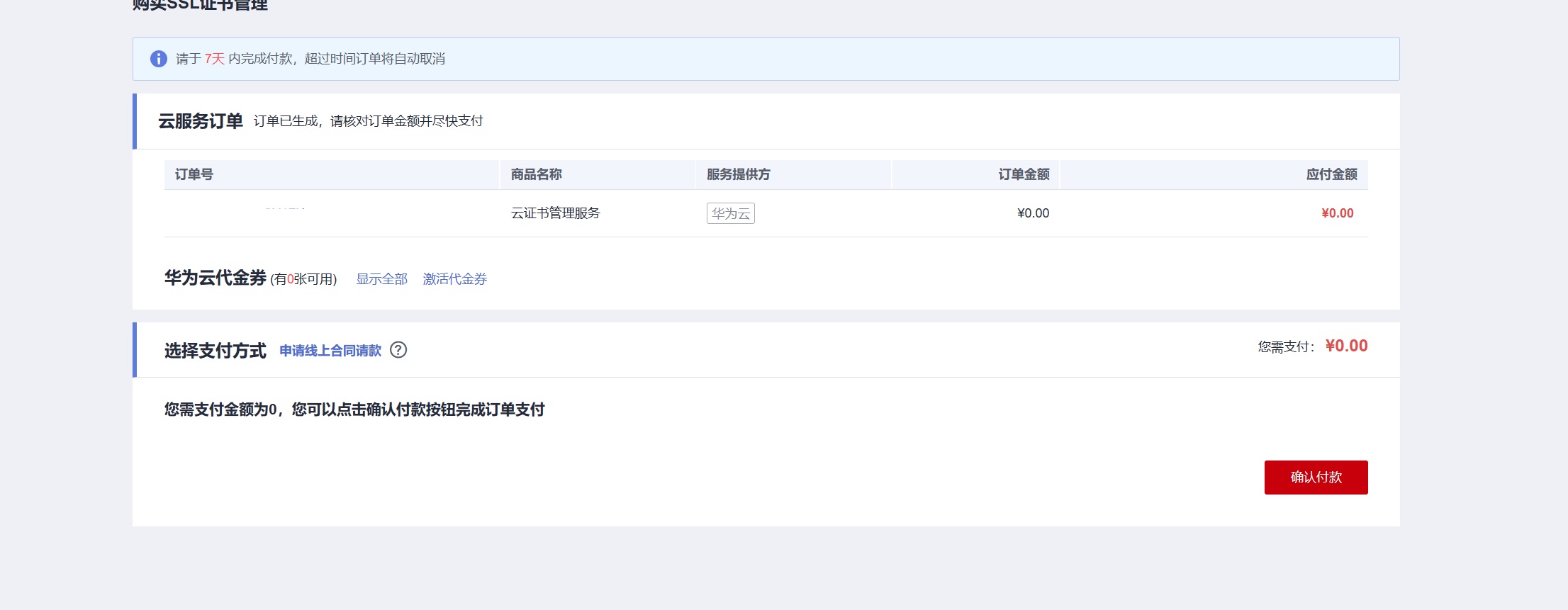Click the help question mark icon
Image resolution: width=1568 pixels, height=610 pixels.
pos(398,350)
